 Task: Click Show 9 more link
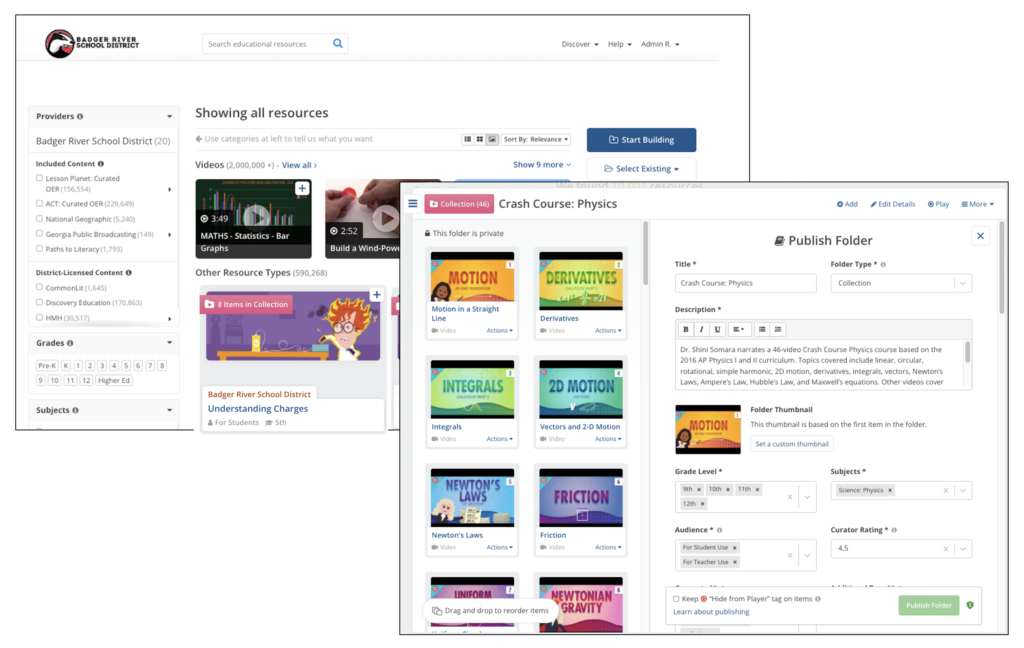pos(542,165)
